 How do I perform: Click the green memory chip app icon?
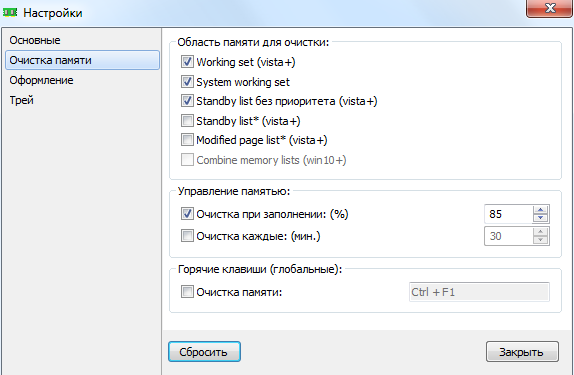(x=10, y=12)
